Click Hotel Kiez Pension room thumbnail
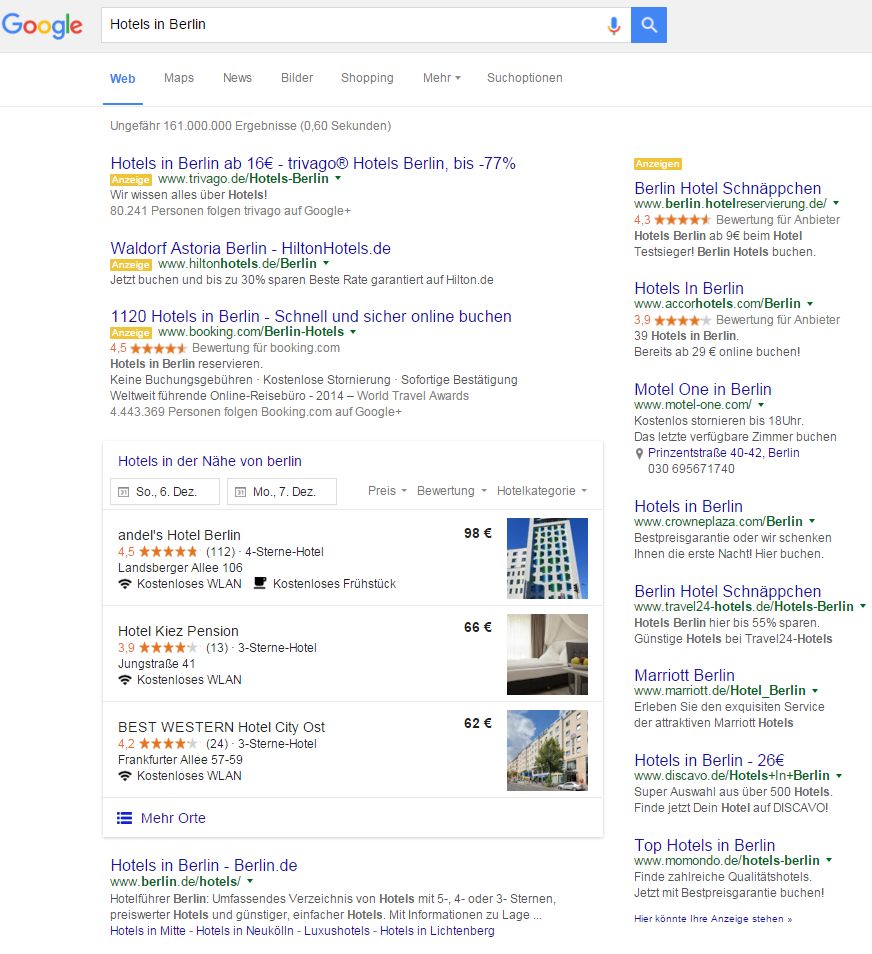The height and width of the screenshot is (954, 872). click(x=547, y=655)
